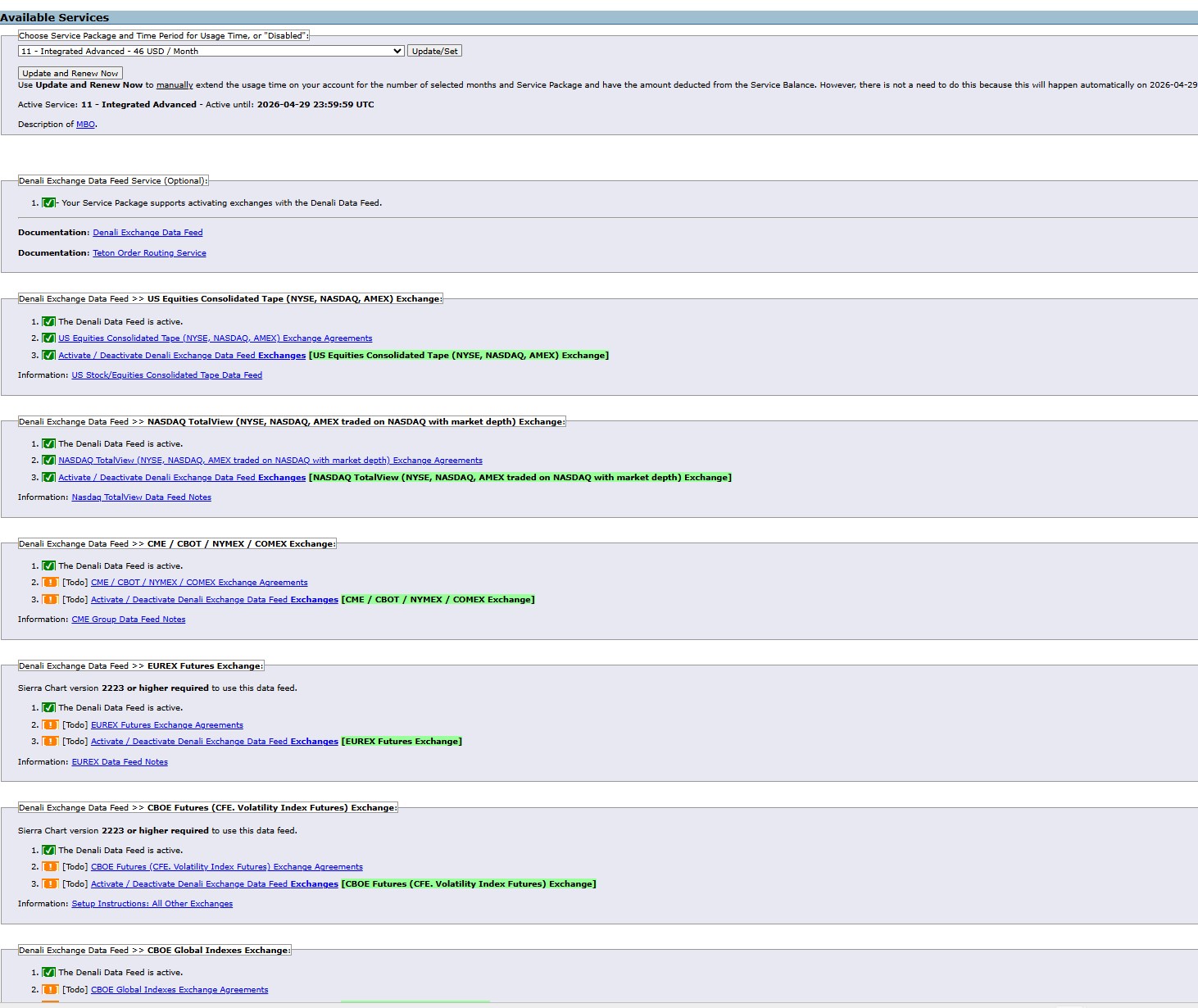Open CME / CBOT / NYMEX / COMEX Exchange Agreements
The image size is (1198, 1008).
tap(199, 583)
